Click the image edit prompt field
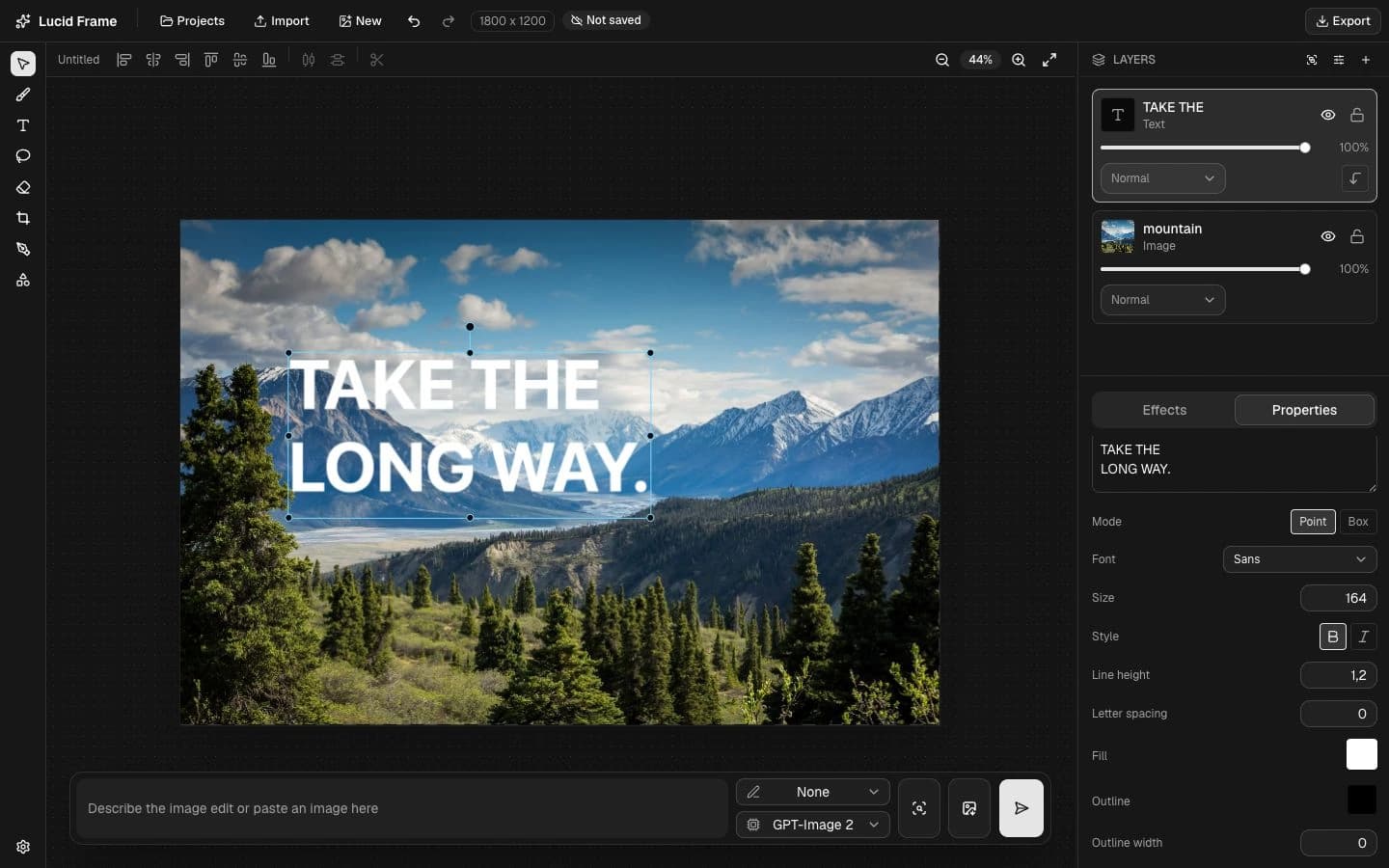Viewport: 1389px width, 868px height. (x=402, y=808)
